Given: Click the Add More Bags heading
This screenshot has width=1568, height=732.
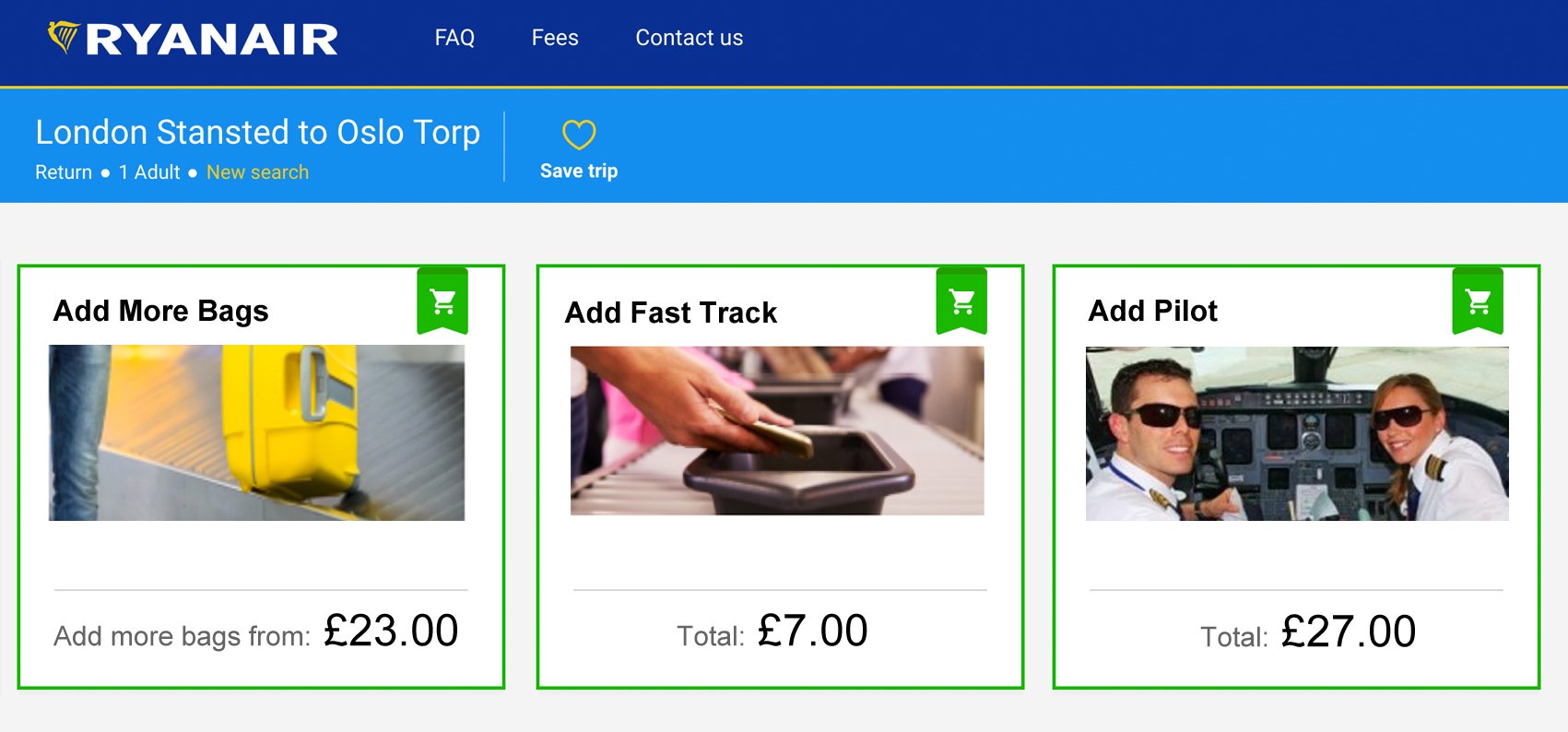Looking at the screenshot, I should [x=161, y=312].
